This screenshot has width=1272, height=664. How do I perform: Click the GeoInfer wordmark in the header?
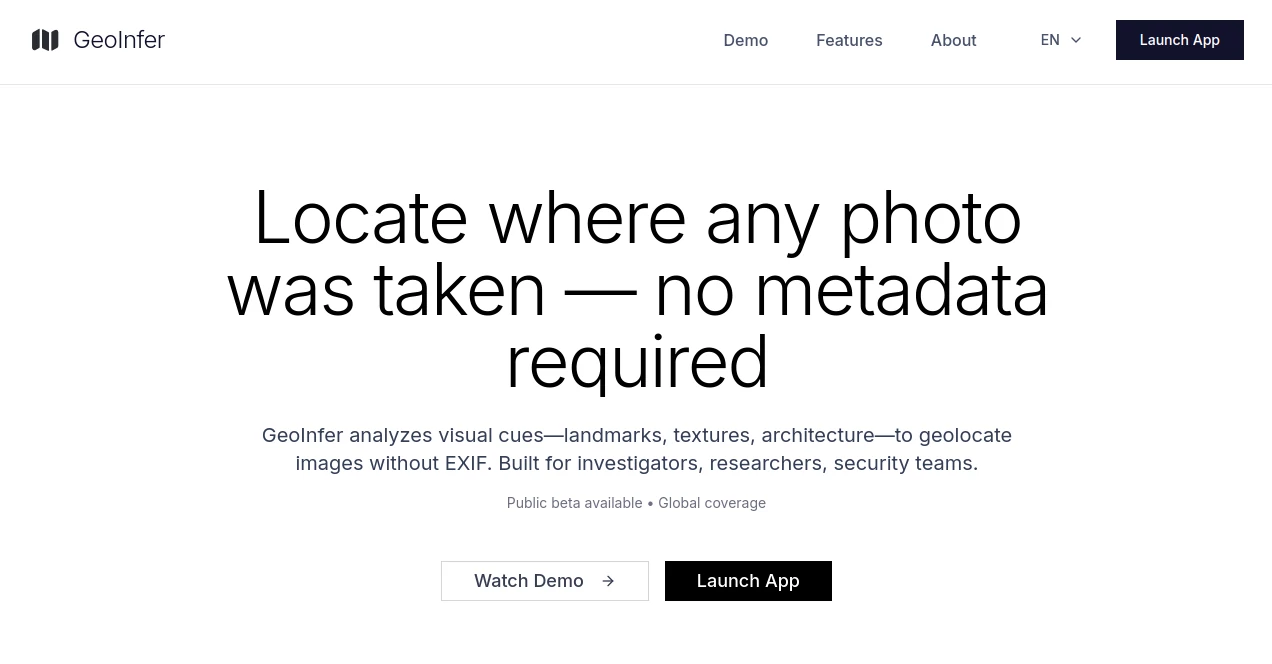pyautogui.click(x=119, y=40)
